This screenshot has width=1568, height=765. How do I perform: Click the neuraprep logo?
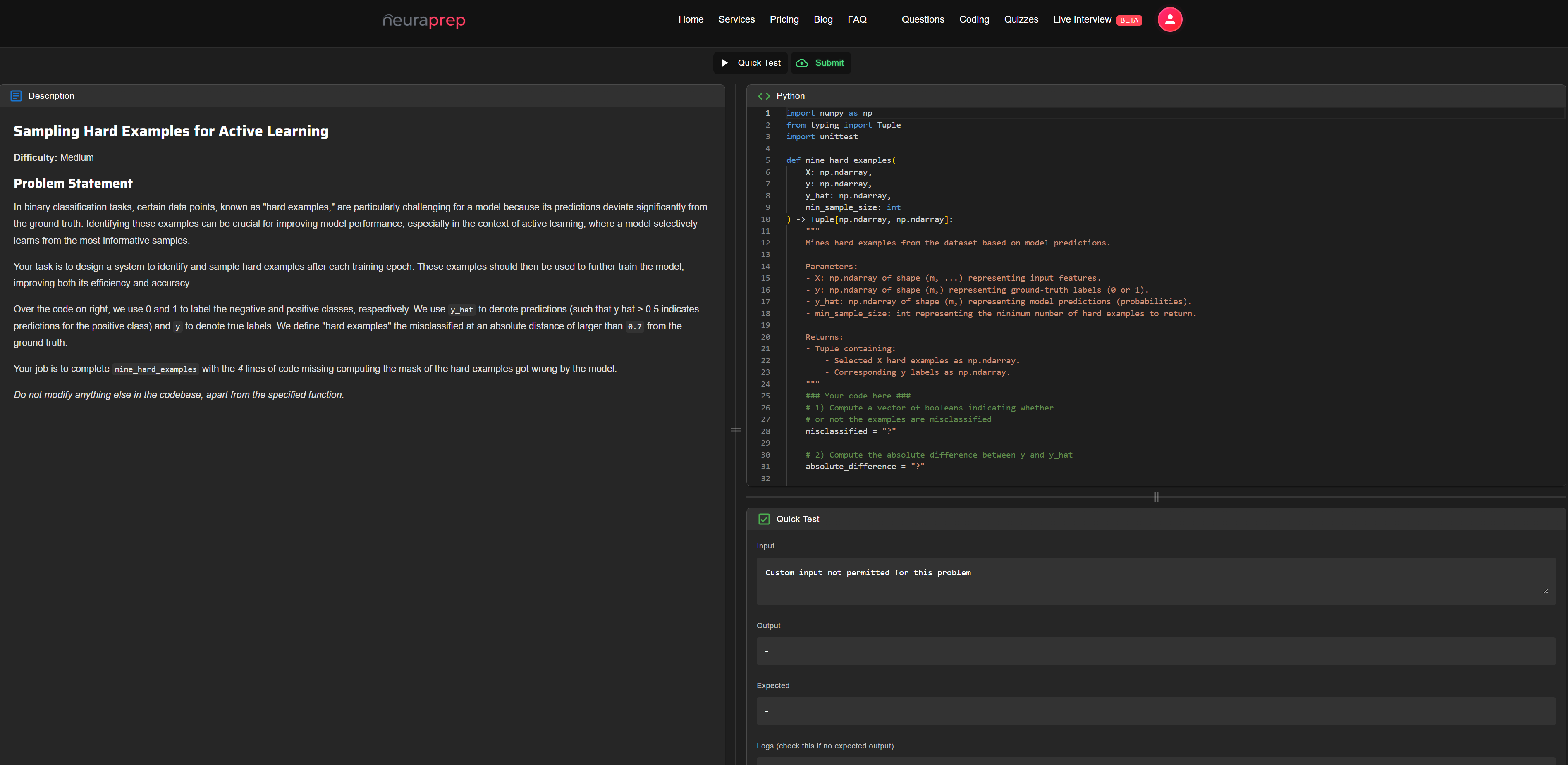point(424,20)
